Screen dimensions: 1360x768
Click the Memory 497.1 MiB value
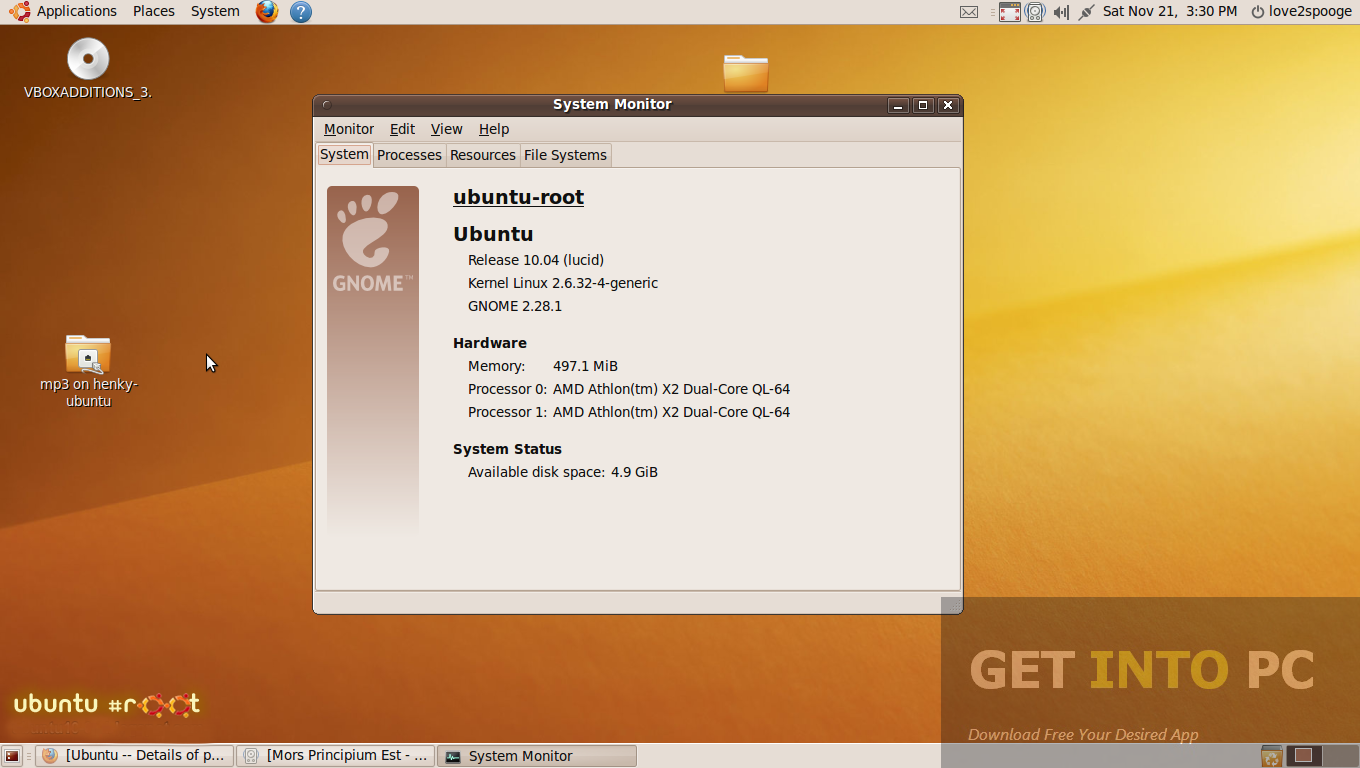point(585,366)
